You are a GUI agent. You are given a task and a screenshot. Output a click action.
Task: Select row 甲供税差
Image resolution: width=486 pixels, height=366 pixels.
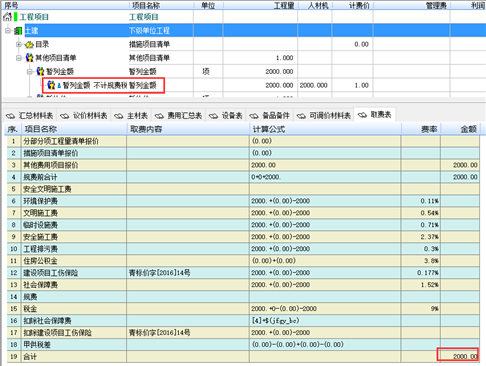click(x=243, y=345)
